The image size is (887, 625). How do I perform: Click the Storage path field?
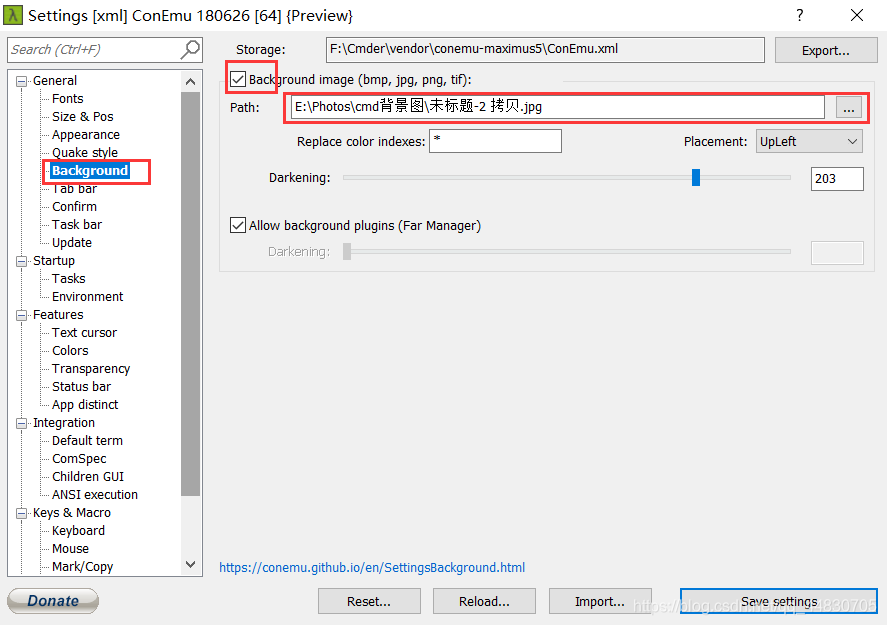click(x=545, y=50)
